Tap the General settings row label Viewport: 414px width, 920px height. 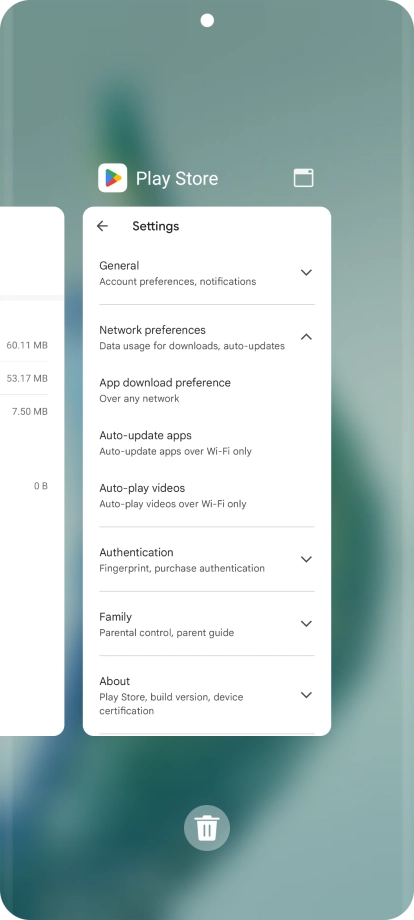coord(119,266)
